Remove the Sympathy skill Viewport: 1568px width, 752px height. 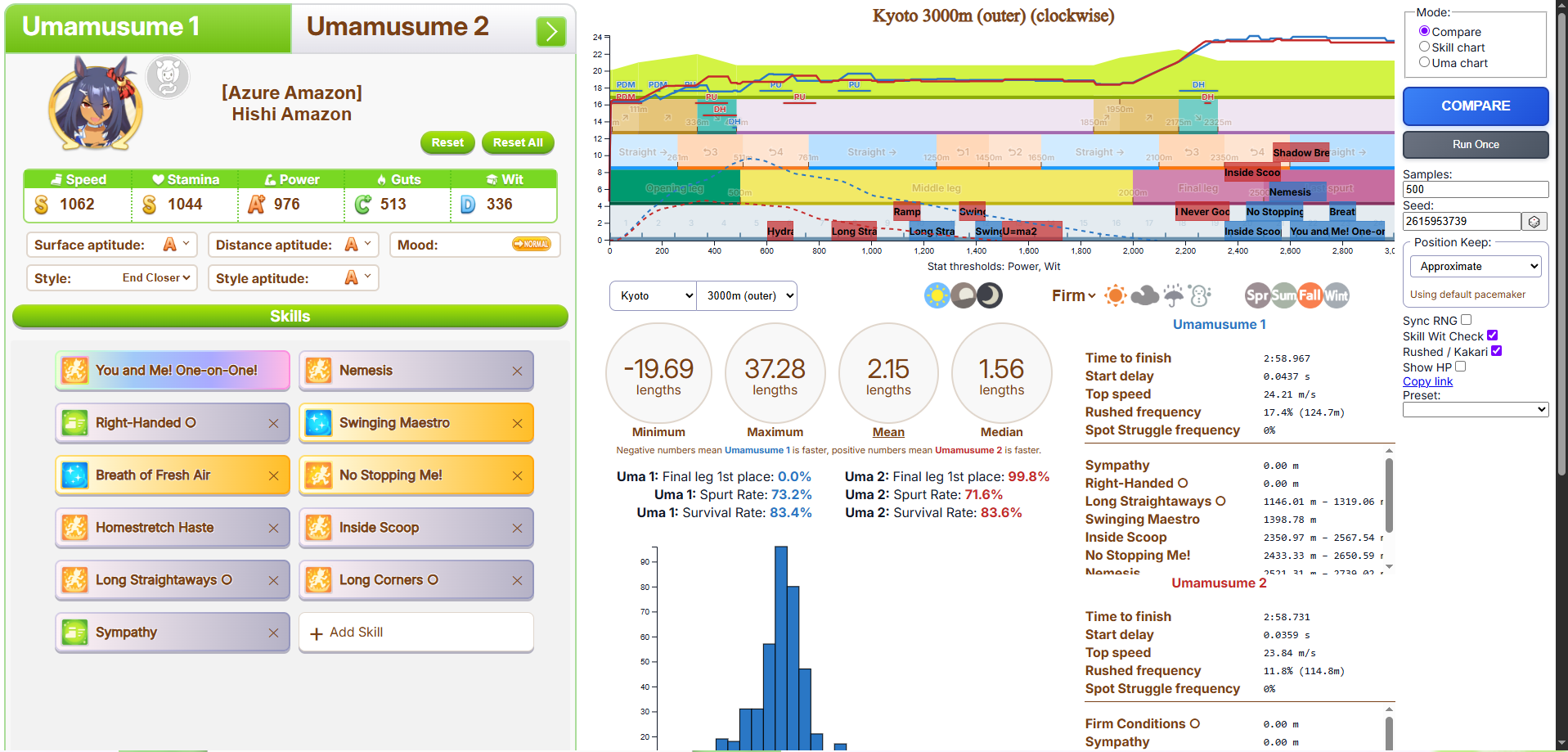point(273,633)
